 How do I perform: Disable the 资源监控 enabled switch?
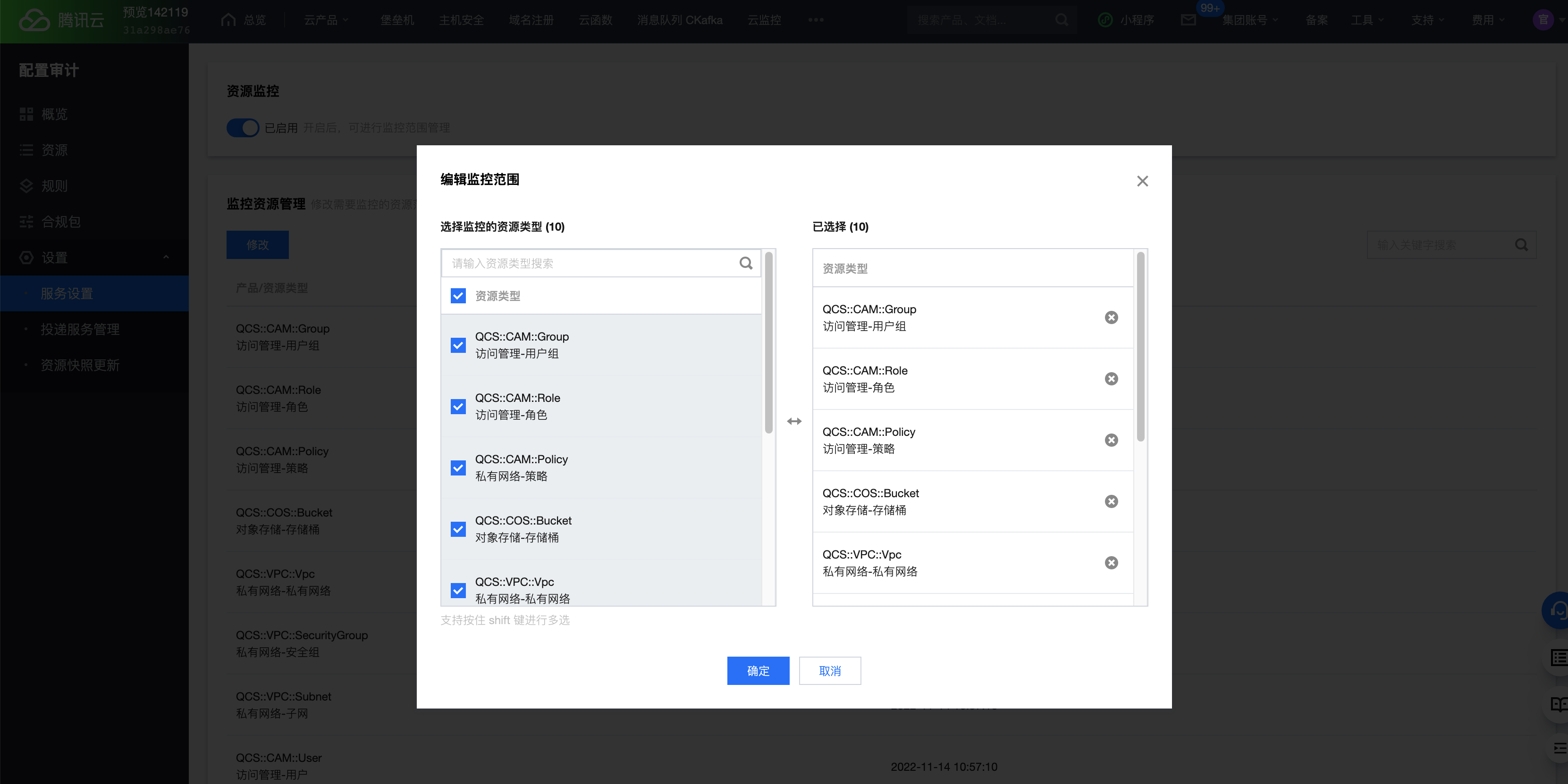[x=243, y=128]
